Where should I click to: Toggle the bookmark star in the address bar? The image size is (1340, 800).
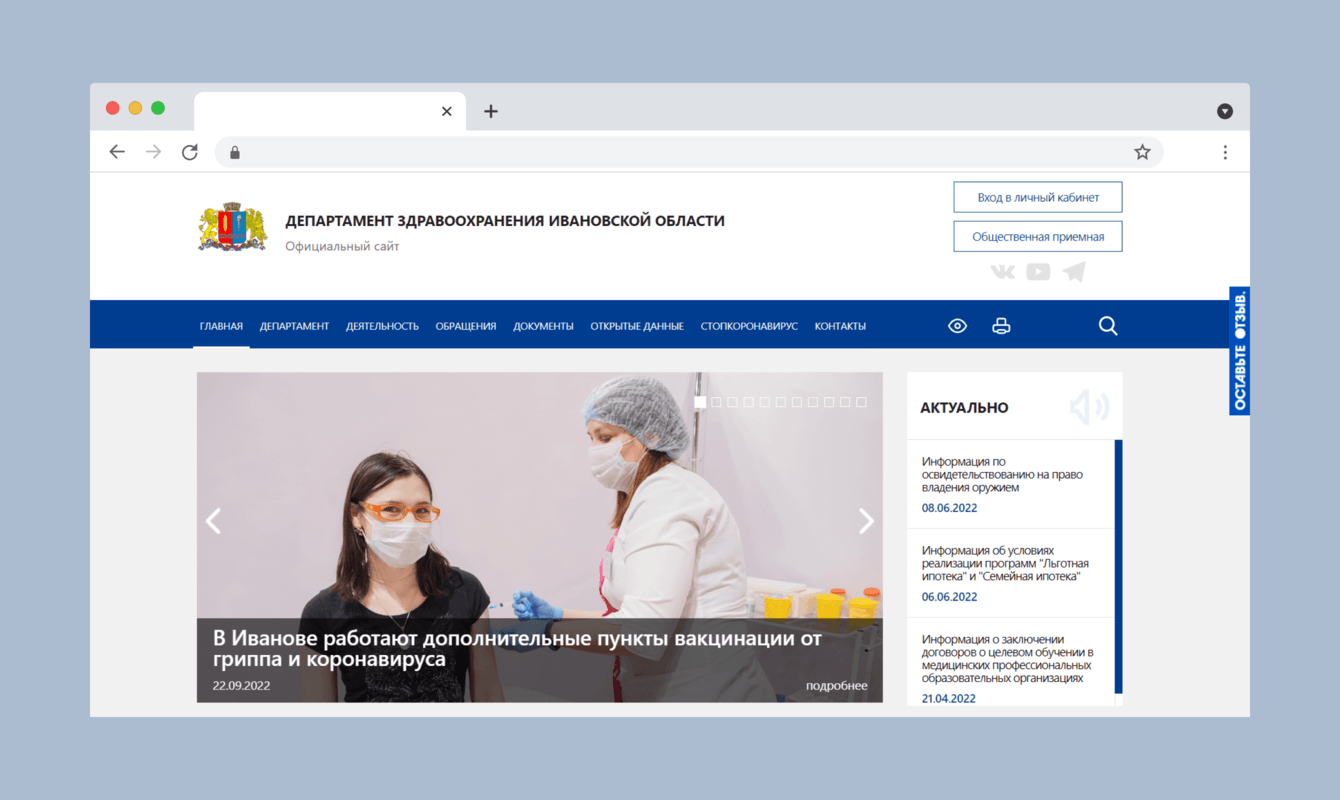(1142, 151)
